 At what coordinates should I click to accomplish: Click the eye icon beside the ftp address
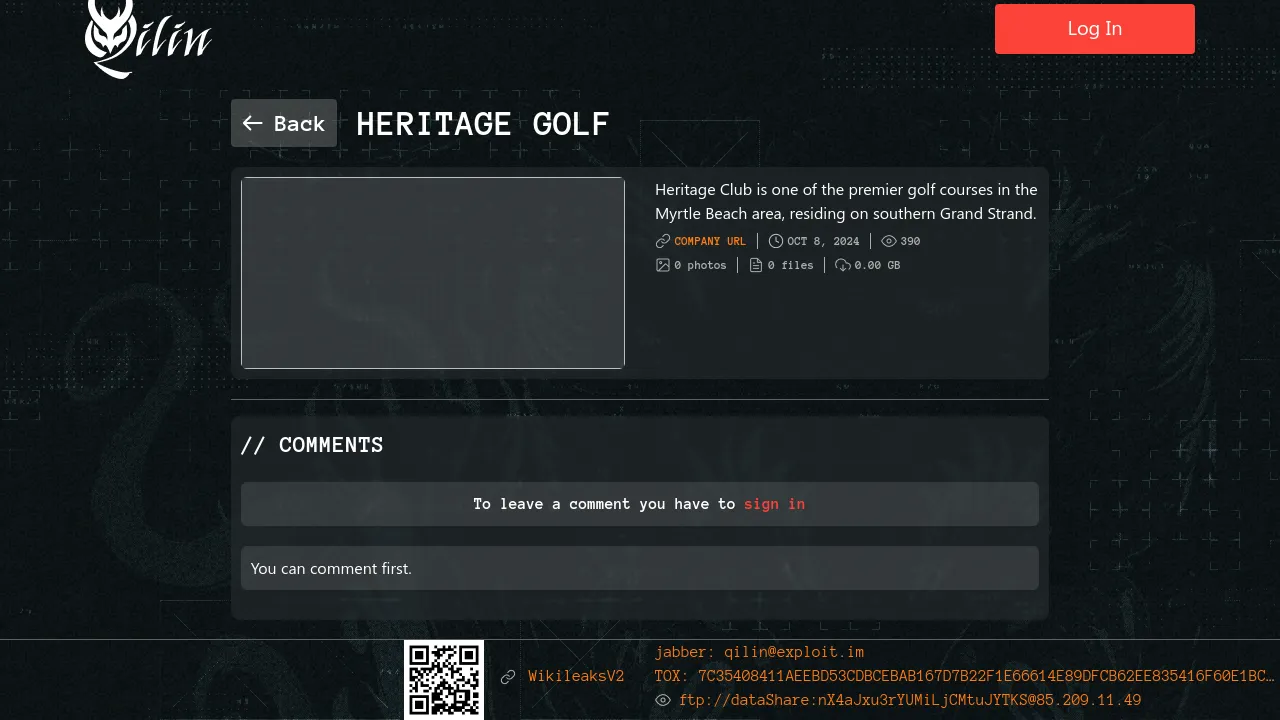tap(663, 700)
